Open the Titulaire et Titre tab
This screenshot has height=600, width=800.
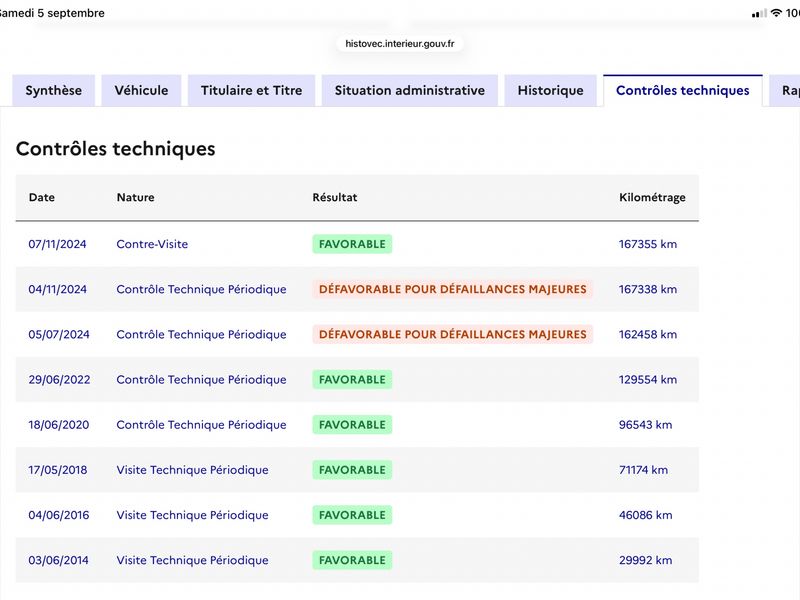click(252, 90)
